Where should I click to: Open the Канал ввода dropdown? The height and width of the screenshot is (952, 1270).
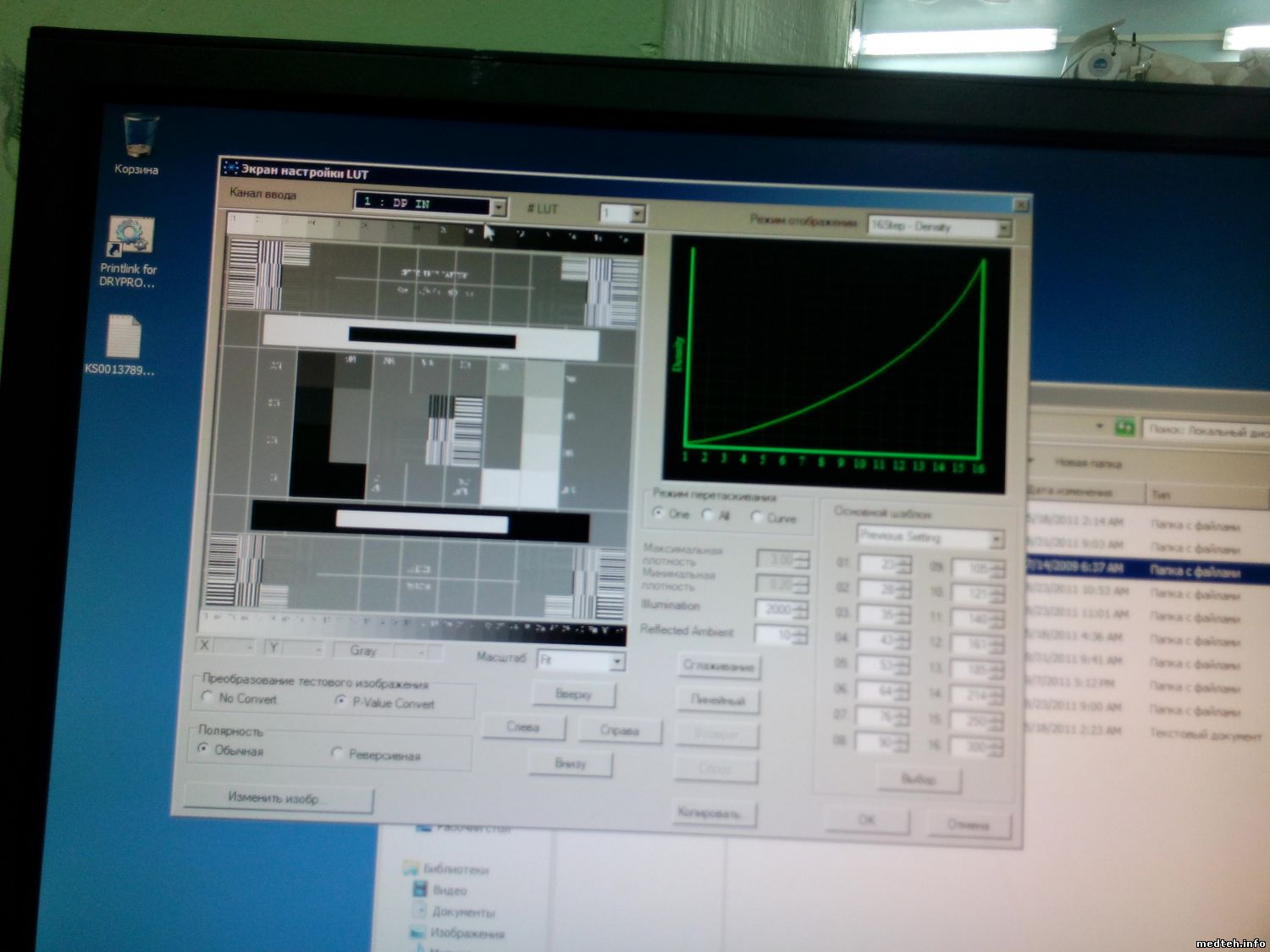point(499,206)
